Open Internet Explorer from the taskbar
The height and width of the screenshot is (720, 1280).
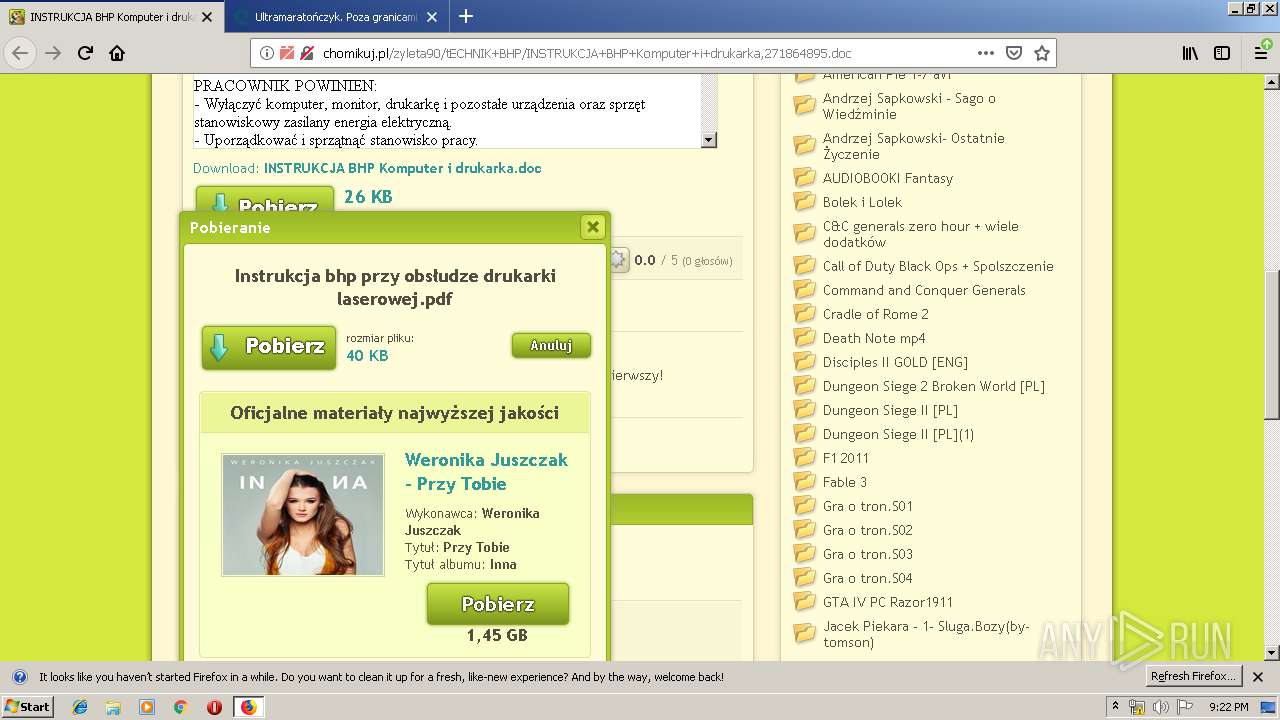click(80, 707)
